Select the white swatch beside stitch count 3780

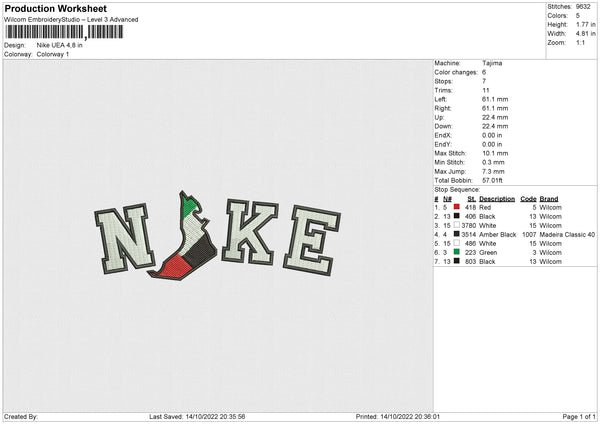pyautogui.click(x=457, y=225)
